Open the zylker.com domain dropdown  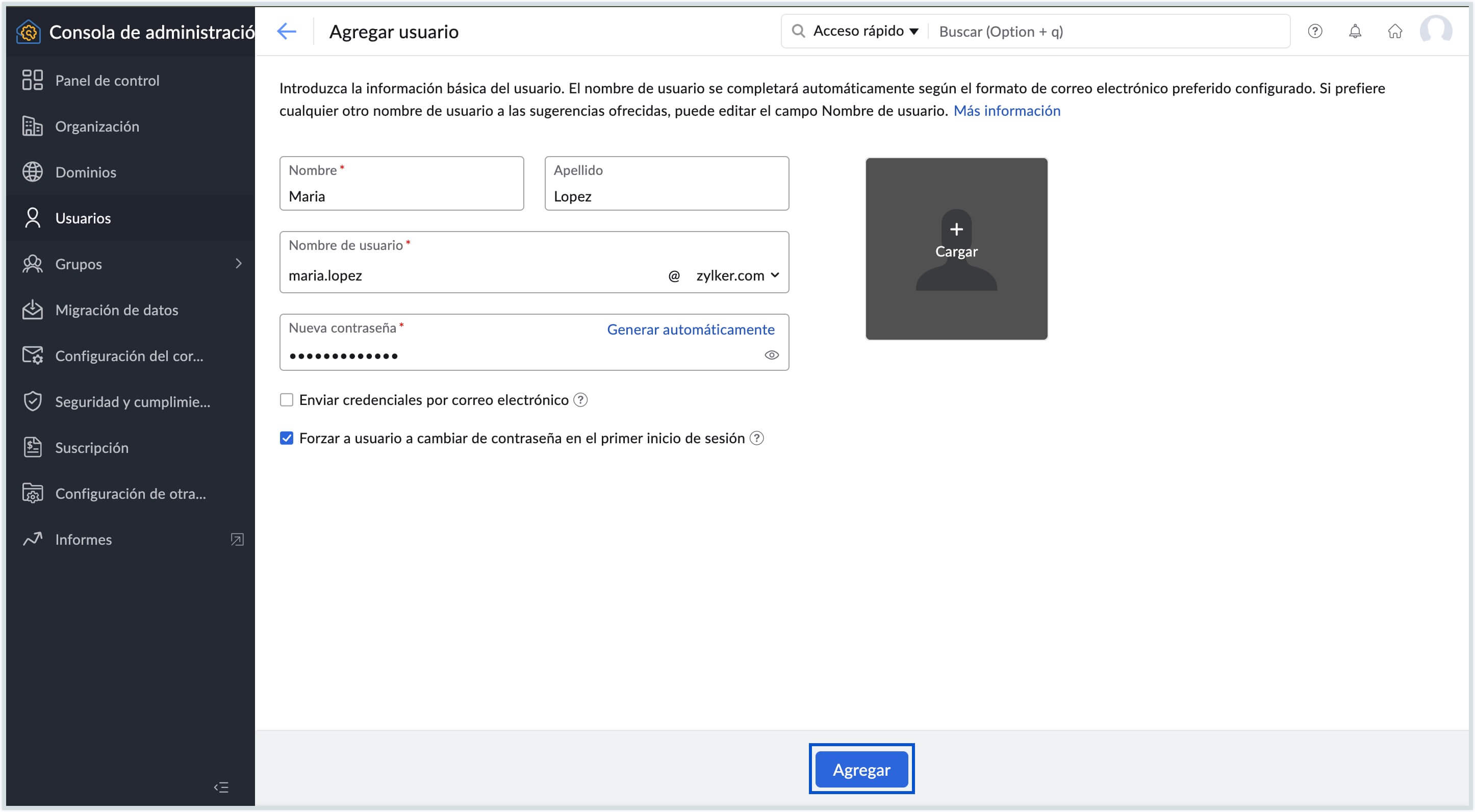[737, 275]
